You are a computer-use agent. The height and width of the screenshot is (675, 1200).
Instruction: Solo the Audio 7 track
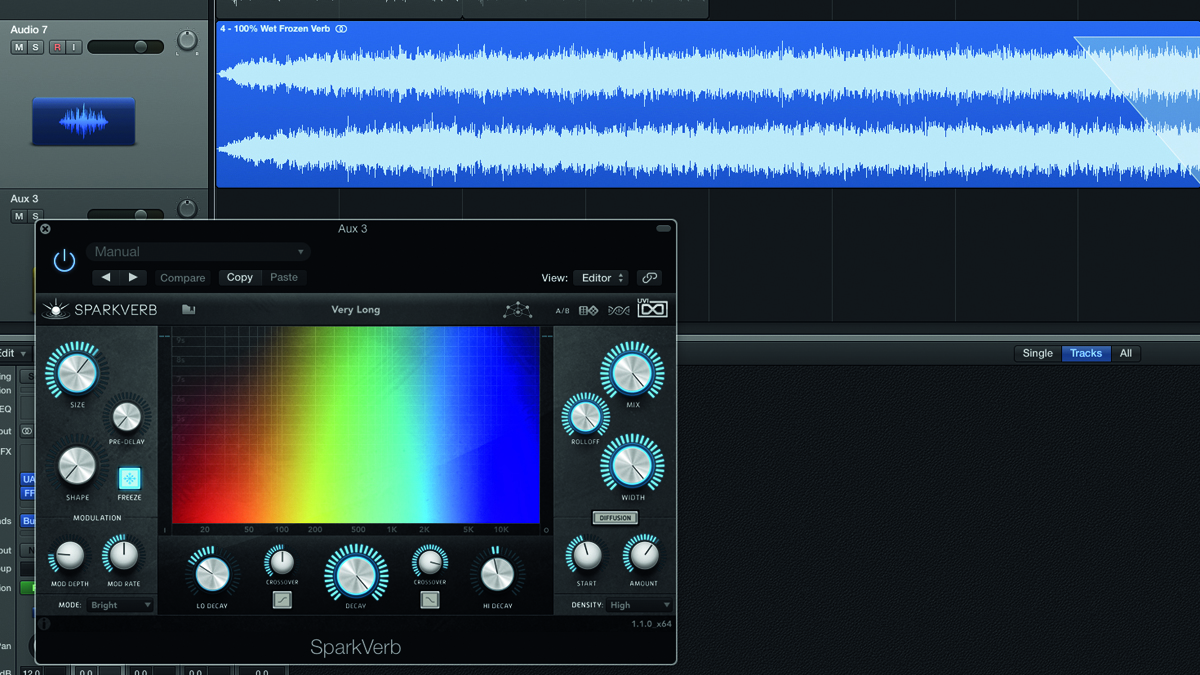pyautogui.click(x=35, y=47)
